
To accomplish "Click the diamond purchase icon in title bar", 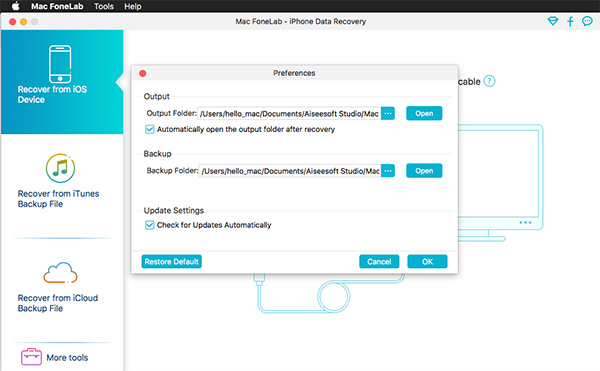I will click(x=553, y=21).
